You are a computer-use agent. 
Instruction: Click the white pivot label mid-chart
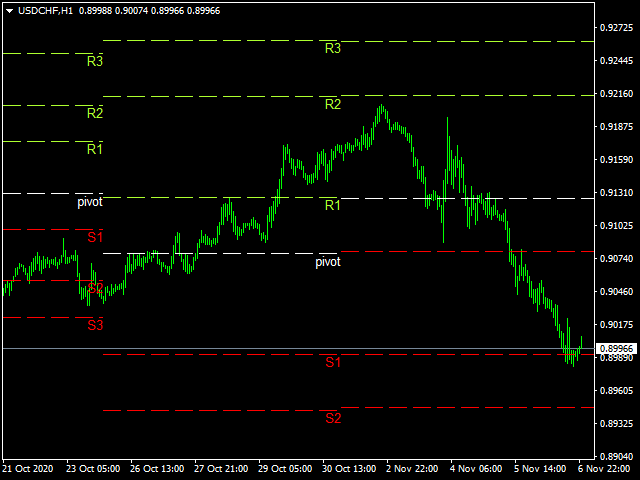click(x=328, y=262)
